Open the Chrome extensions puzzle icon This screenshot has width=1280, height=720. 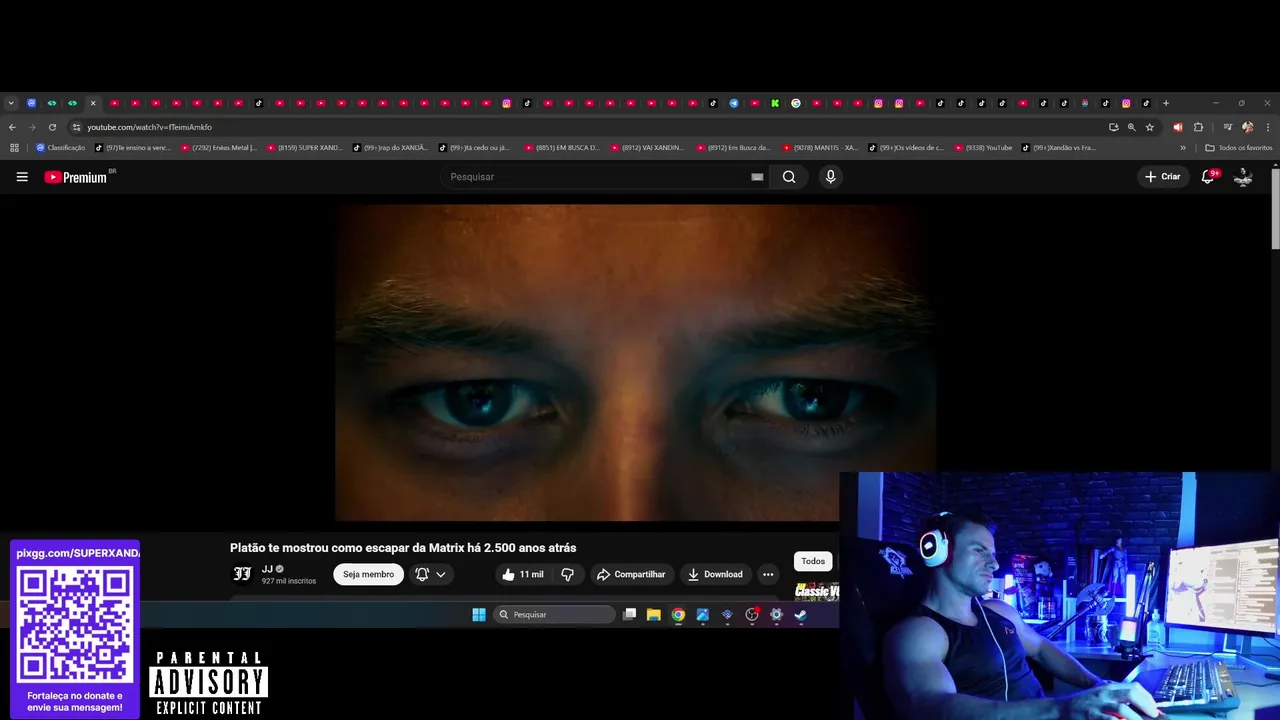point(1198,127)
